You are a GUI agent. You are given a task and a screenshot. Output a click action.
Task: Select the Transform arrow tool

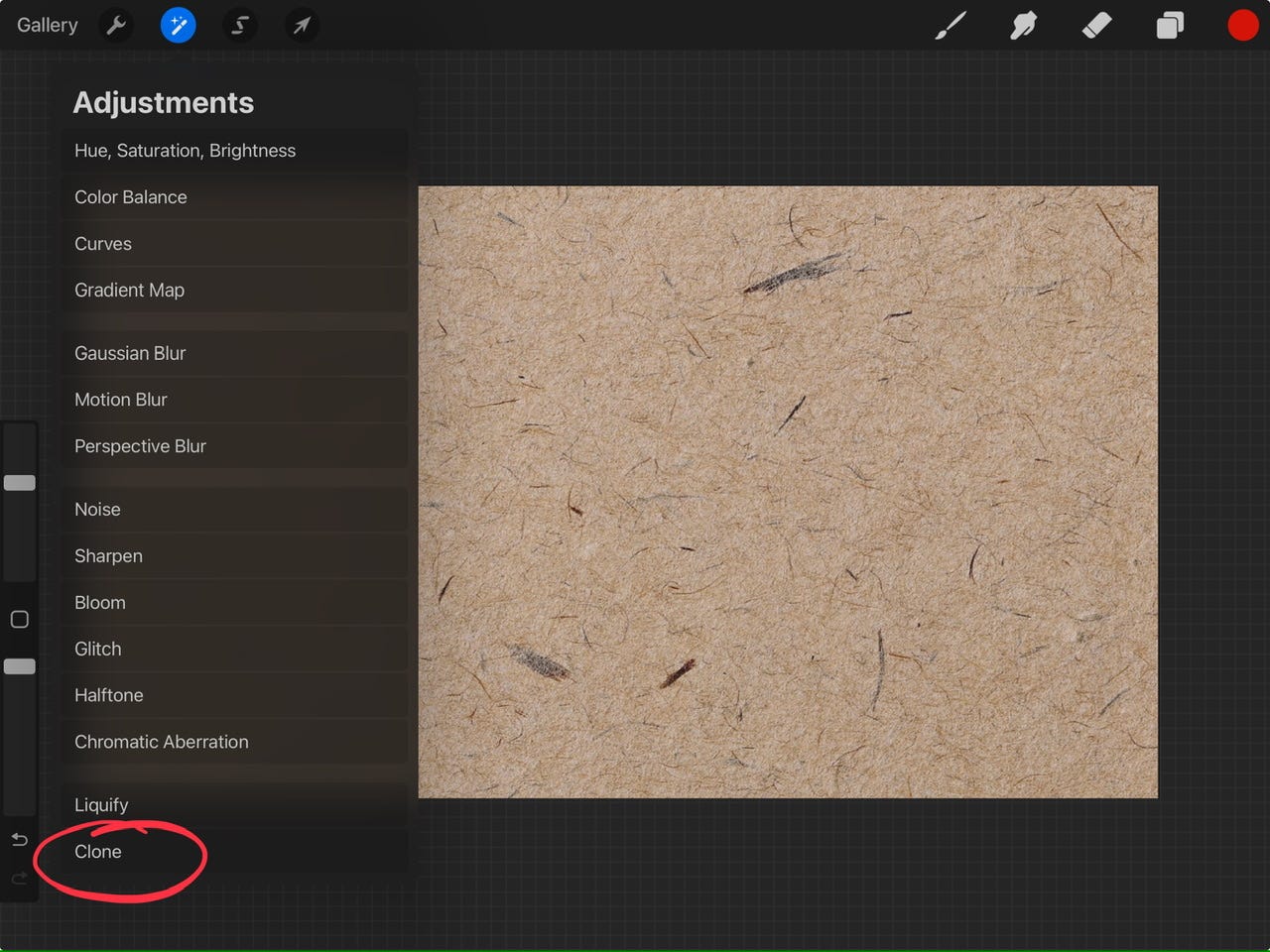pyautogui.click(x=302, y=25)
